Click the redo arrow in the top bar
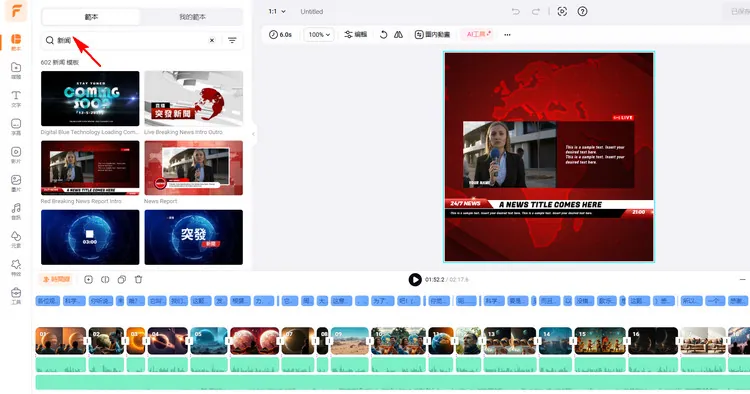 click(536, 11)
